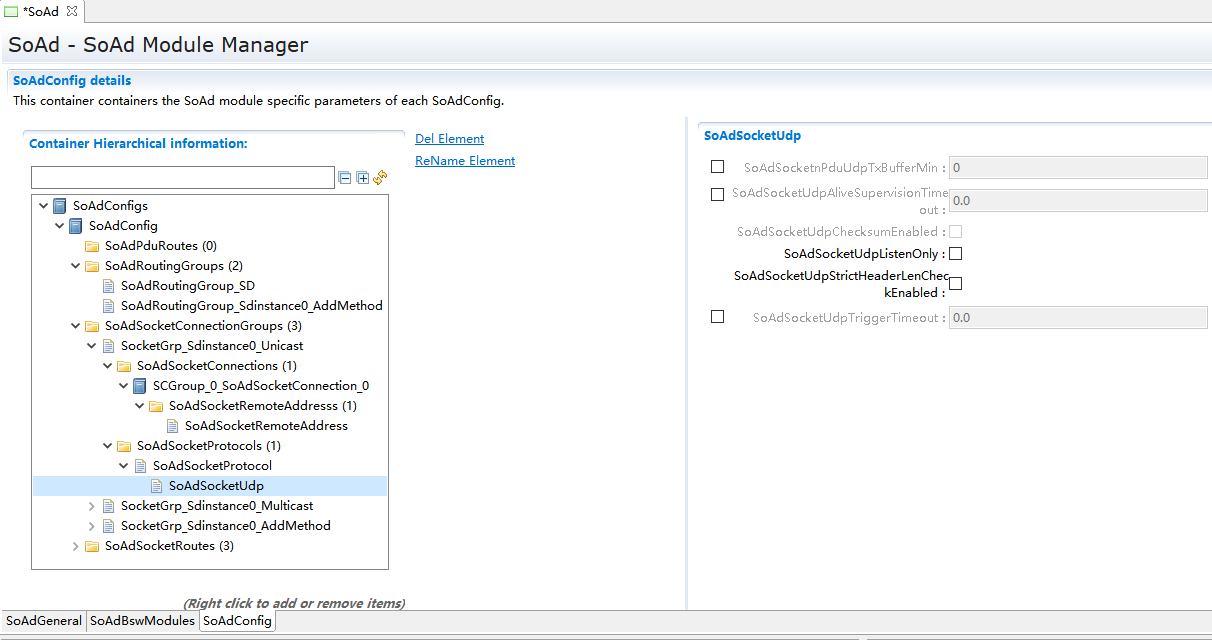Screen dimensions: 1212x640
Task: Click the Collapse All tree icon
Action: (345, 178)
